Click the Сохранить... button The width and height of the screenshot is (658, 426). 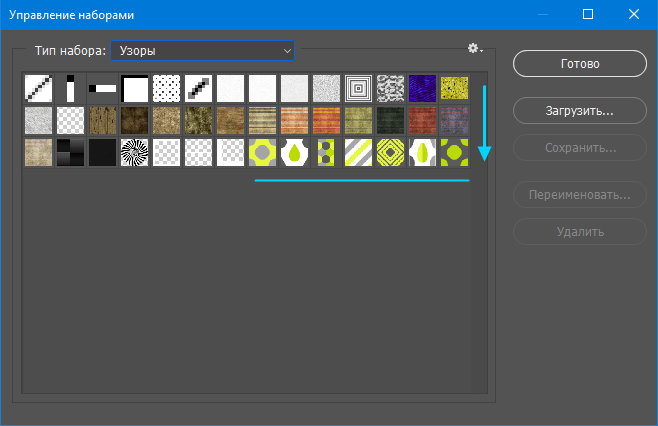[x=580, y=148]
